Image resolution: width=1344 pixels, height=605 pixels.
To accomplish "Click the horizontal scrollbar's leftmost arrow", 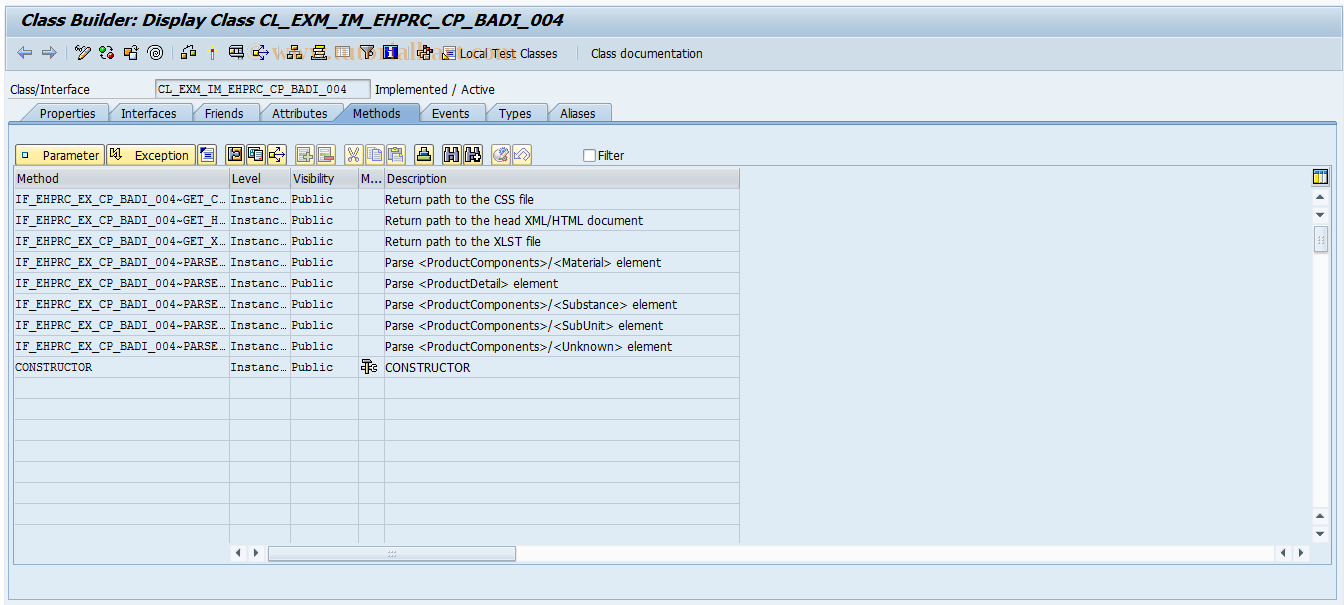I will pos(238,553).
